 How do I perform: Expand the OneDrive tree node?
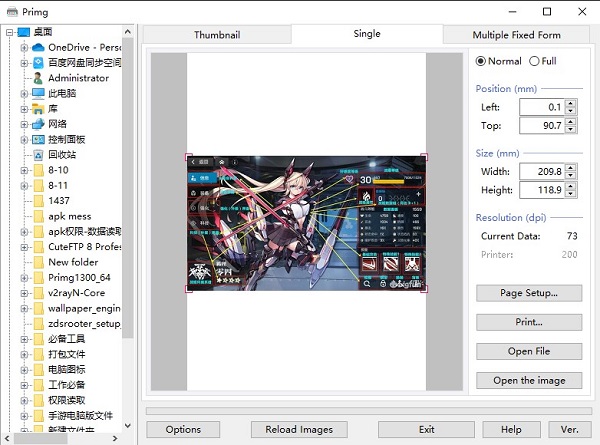pos(24,48)
